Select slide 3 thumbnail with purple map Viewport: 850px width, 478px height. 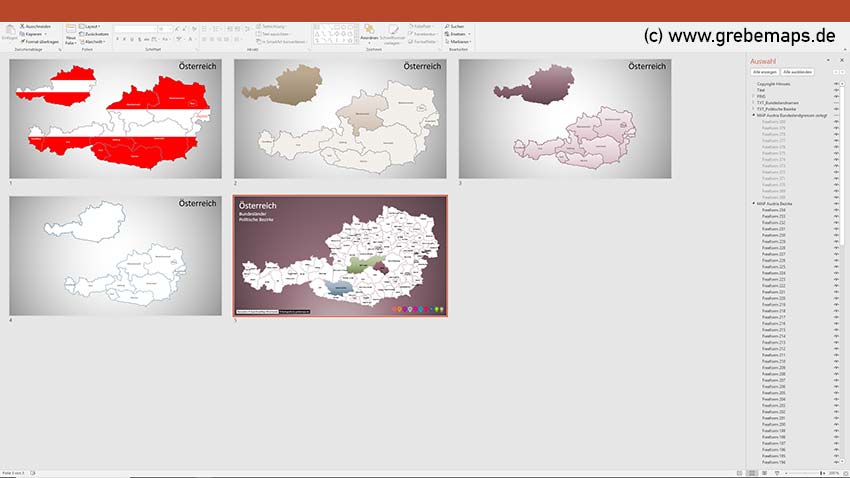tap(565, 118)
